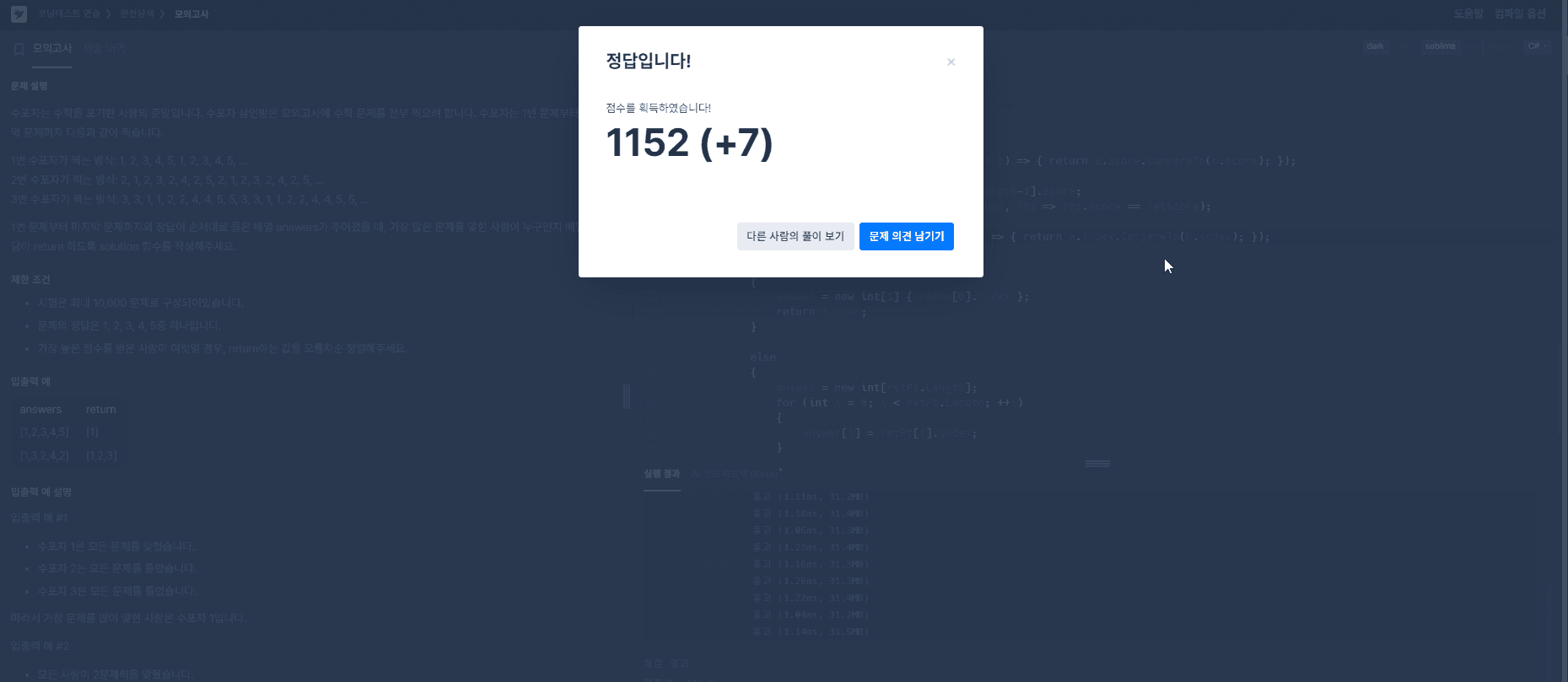Screen dimensions: 1568x682
Task: Click table cell [1,2,3,4,5]
Action: [x=45, y=432]
